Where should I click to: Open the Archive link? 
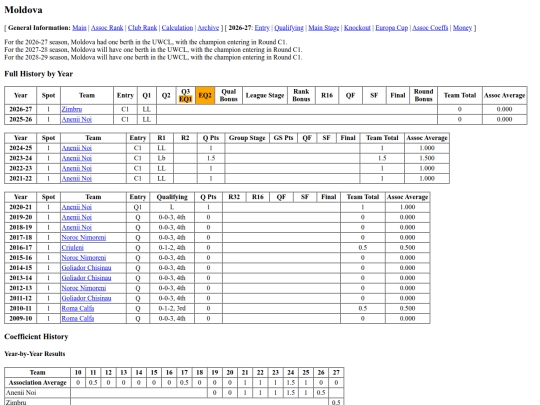208,28
